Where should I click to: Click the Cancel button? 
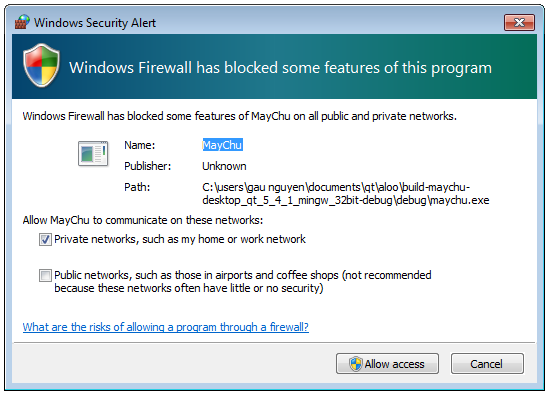(487, 364)
